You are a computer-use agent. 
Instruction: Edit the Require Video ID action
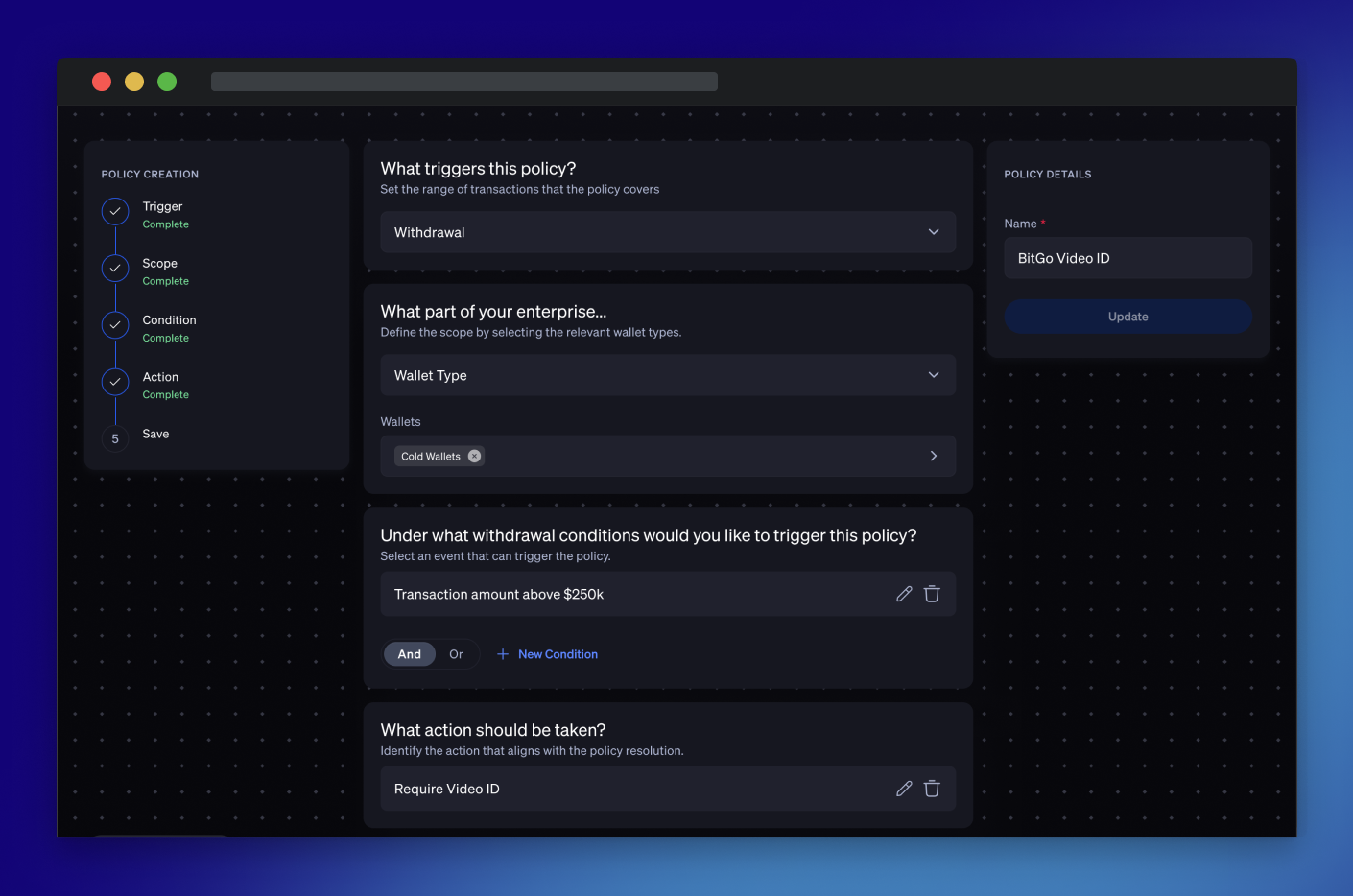point(904,789)
